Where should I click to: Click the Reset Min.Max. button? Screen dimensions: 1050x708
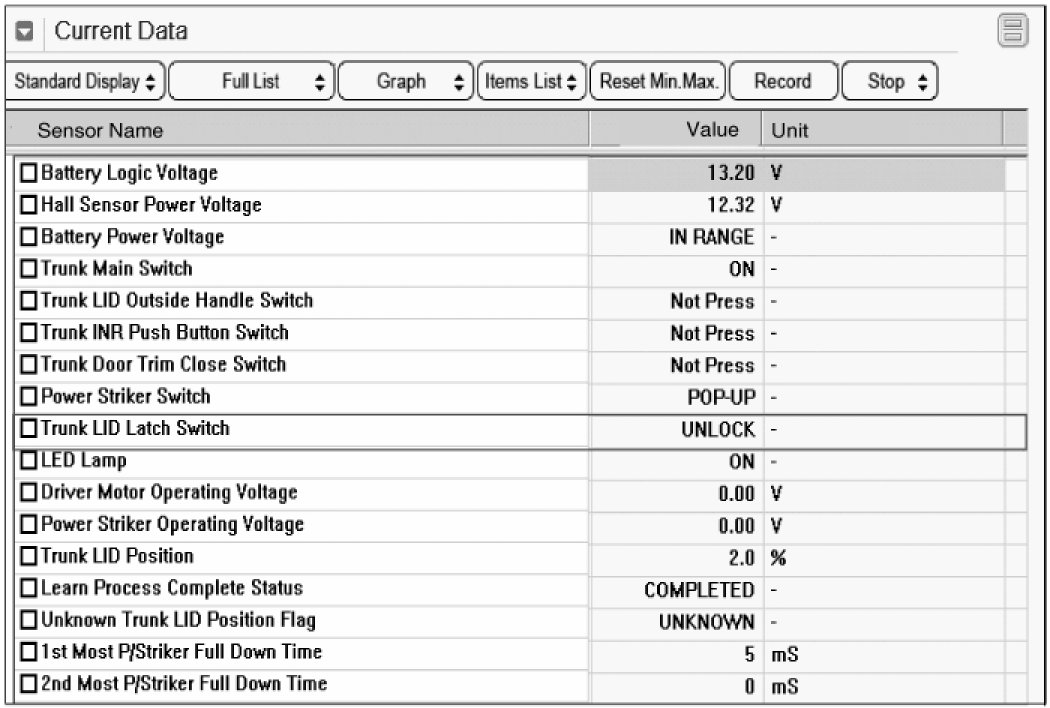tap(658, 82)
